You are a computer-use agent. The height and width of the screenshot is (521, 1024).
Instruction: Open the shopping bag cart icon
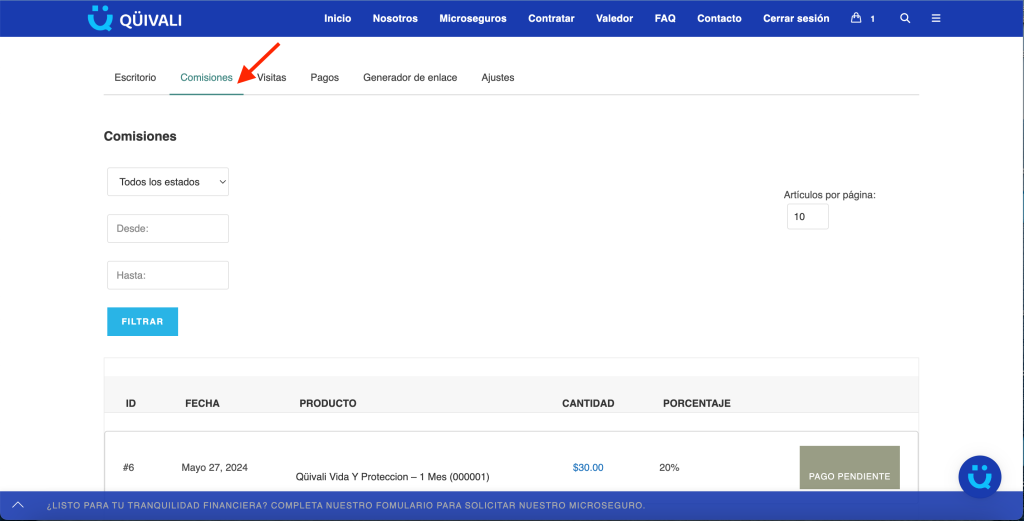click(x=856, y=18)
